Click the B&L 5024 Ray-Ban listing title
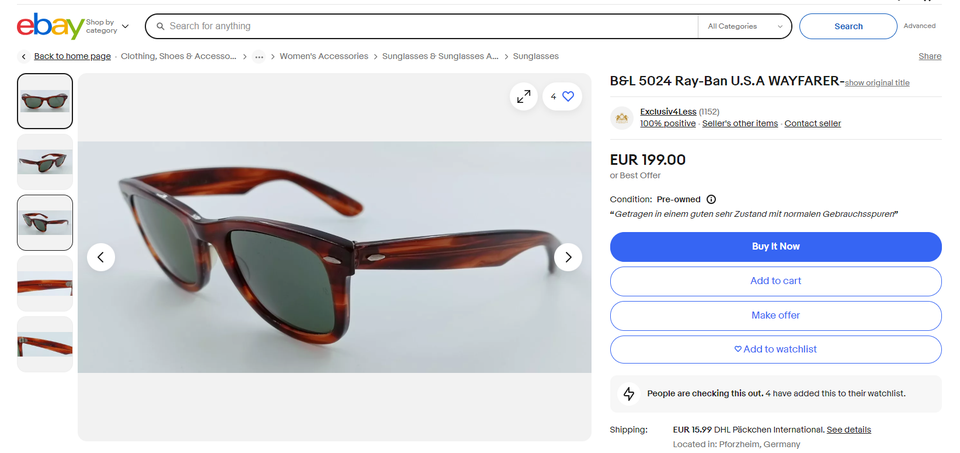Viewport: 960px width, 453px height. click(727, 81)
